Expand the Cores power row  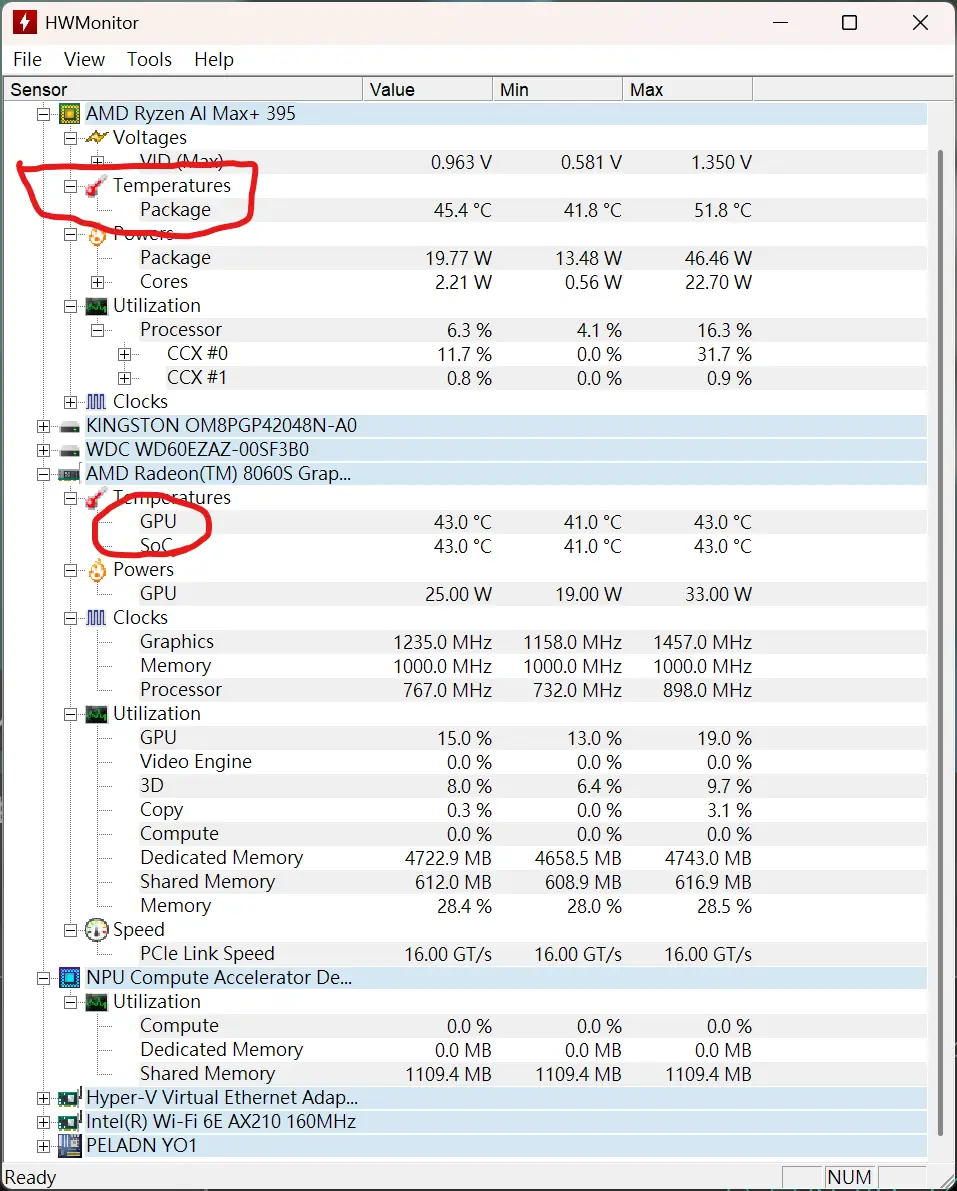coord(97,283)
